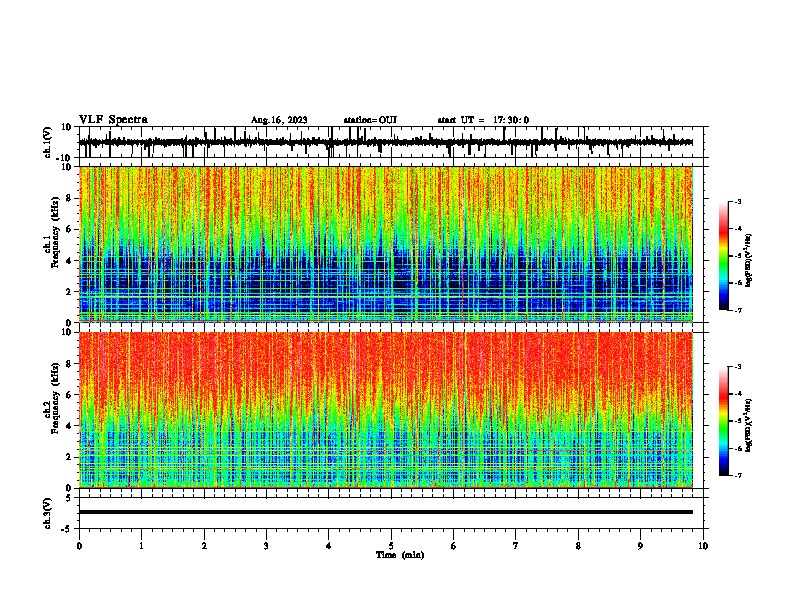The image size is (792, 612).
Task: Click the 'VLF Spectra' plot title
Action: [113, 120]
